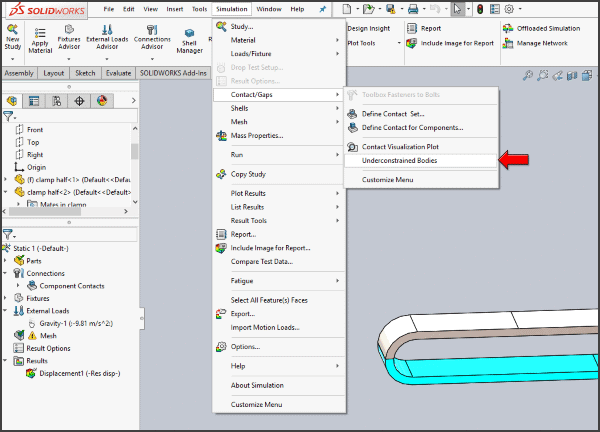Open External Loads Advisor dropdown arrow
Viewport: 600px width, 432px height.
coord(107,59)
